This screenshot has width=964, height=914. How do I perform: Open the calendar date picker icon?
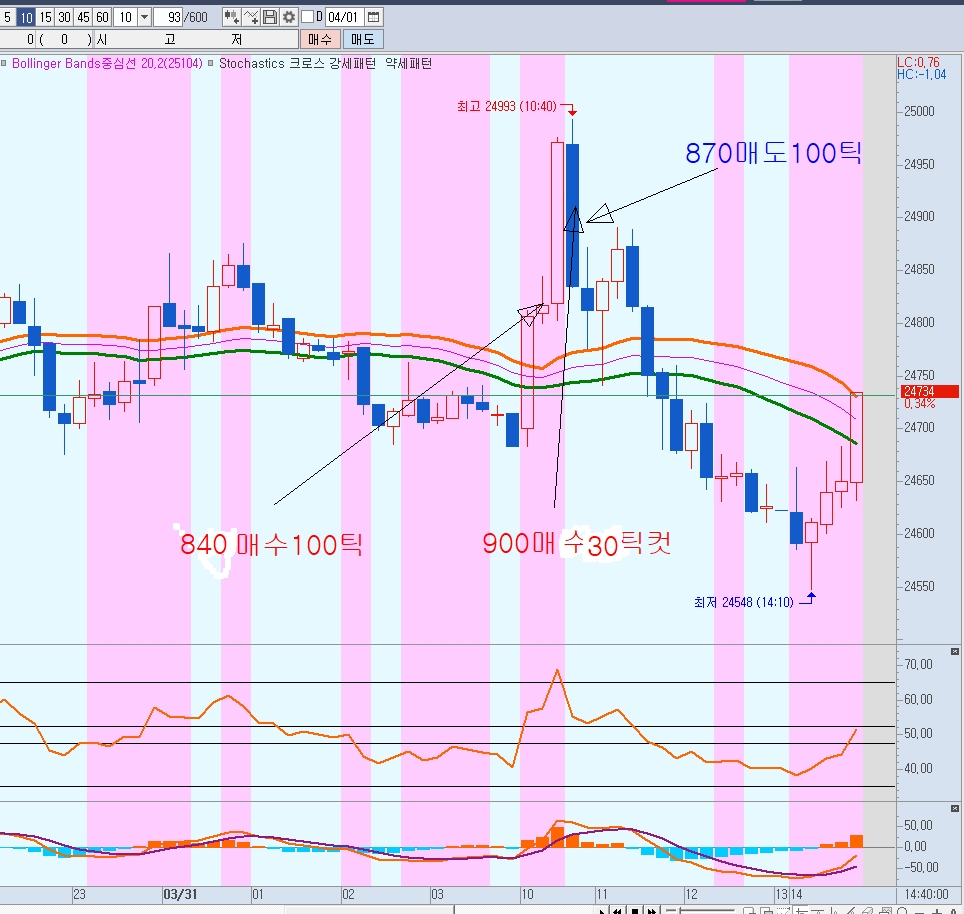click(373, 17)
